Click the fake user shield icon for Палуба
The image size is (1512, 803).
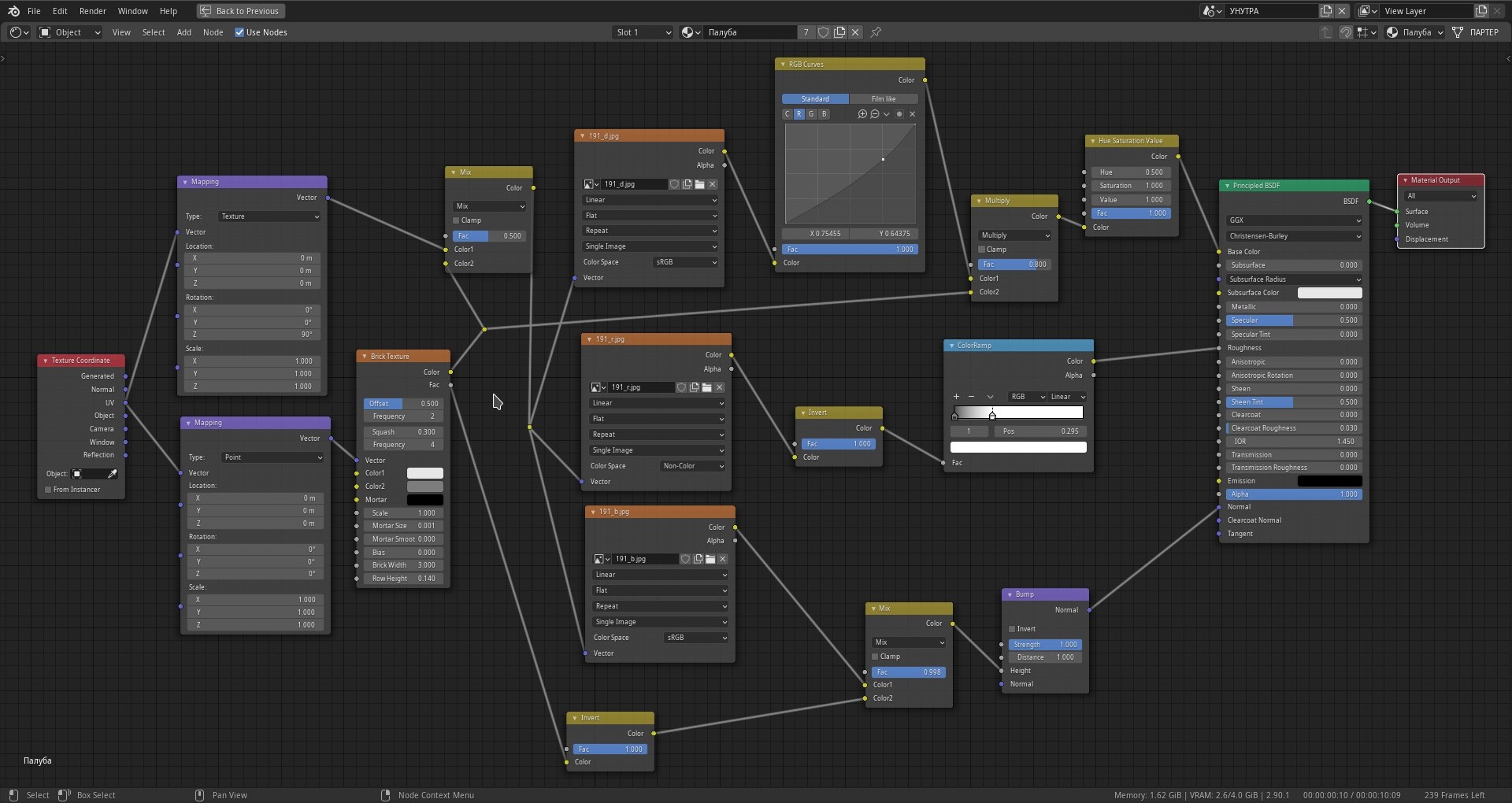(x=823, y=32)
